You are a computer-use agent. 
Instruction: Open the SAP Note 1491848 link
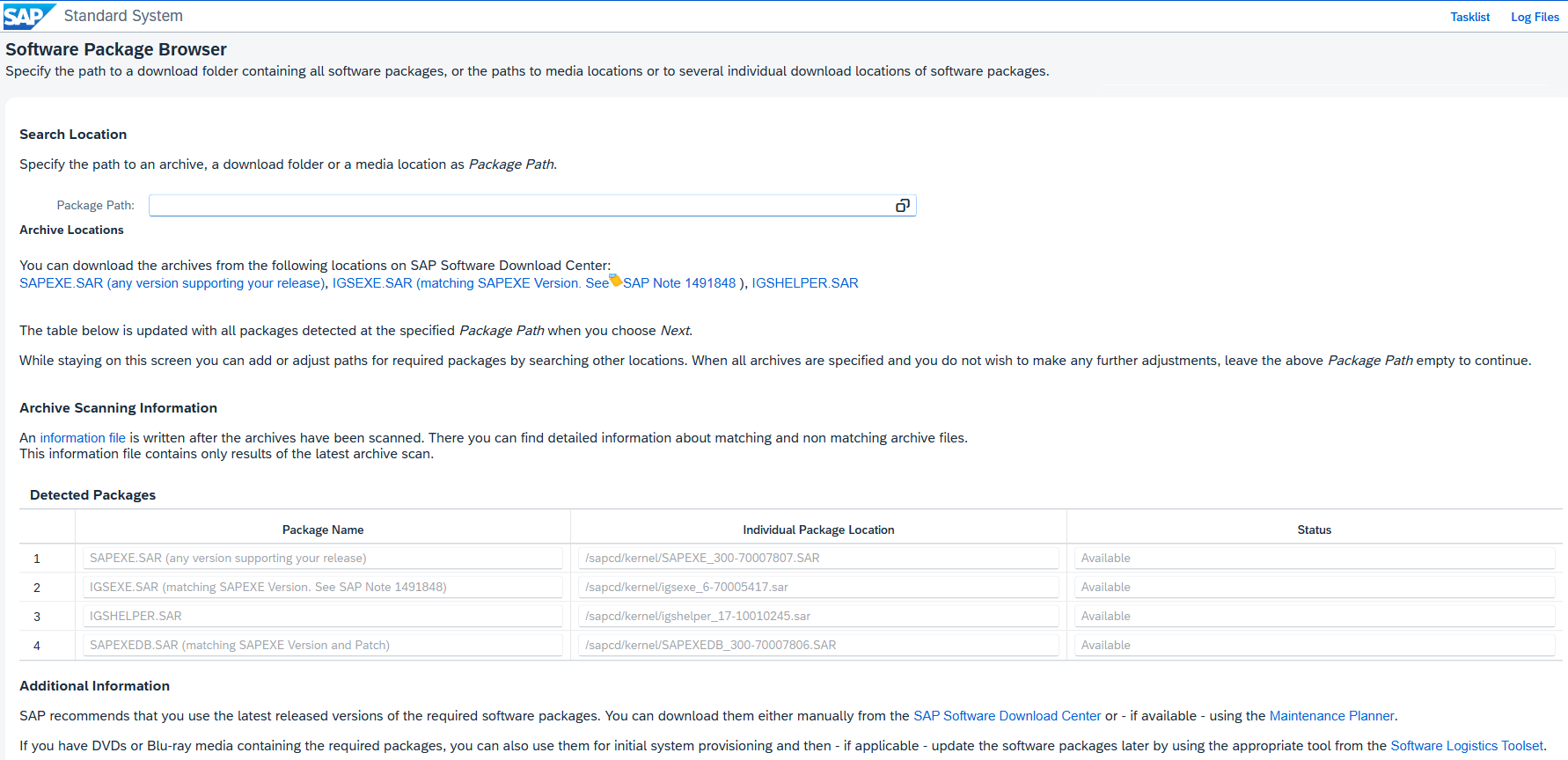click(679, 283)
